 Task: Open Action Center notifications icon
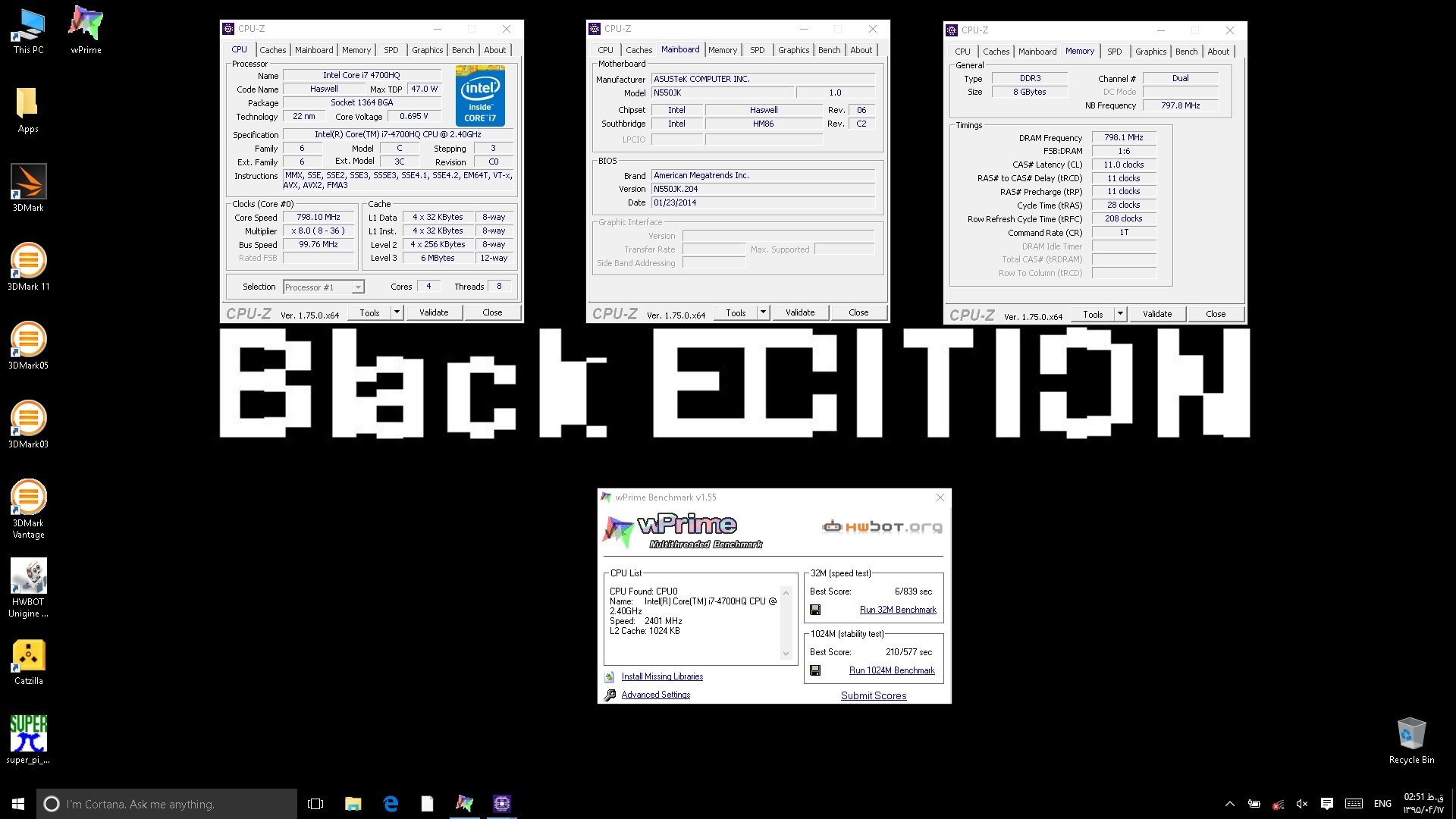coord(1326,804)
